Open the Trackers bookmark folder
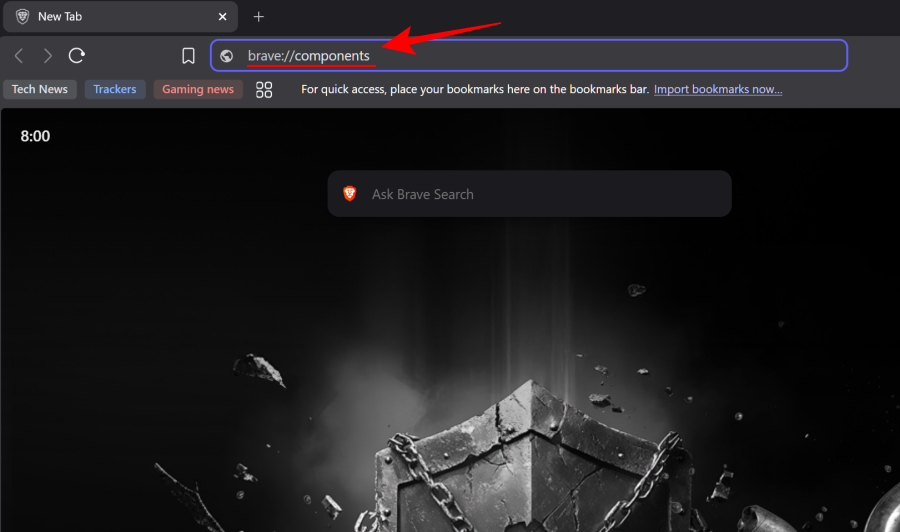Viewport: 900px width, 532px height. pyautogui.click(x=115, y=90)
